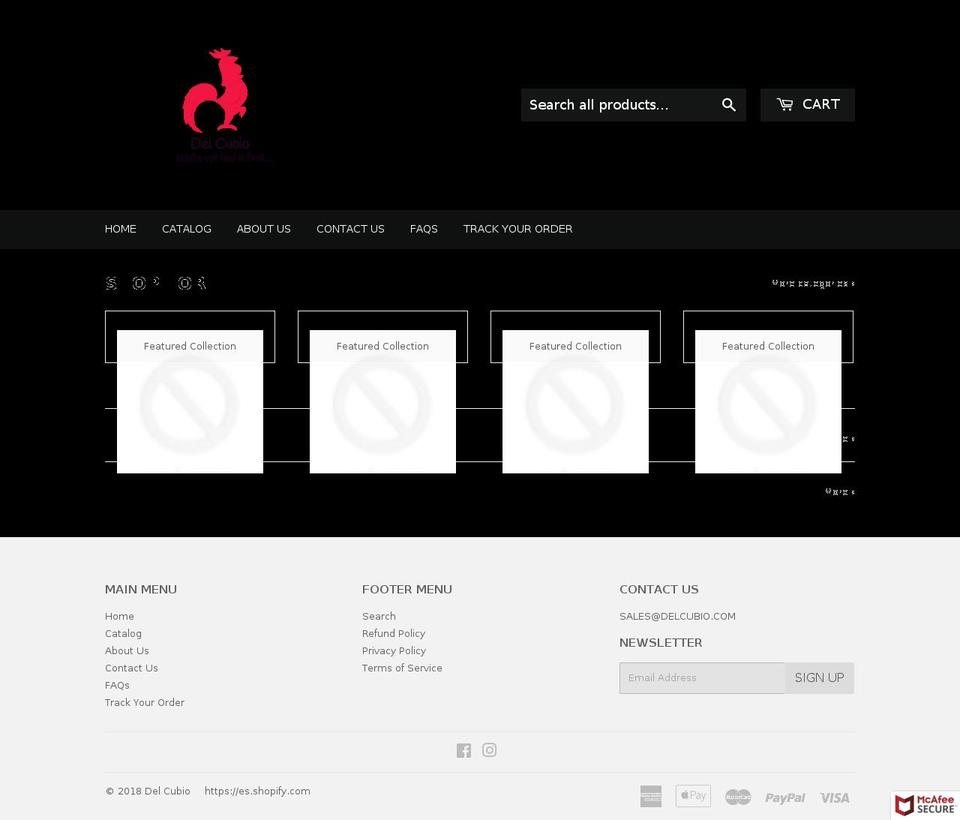
Task: Open Catalog in navigation bar
Action: 187,229
